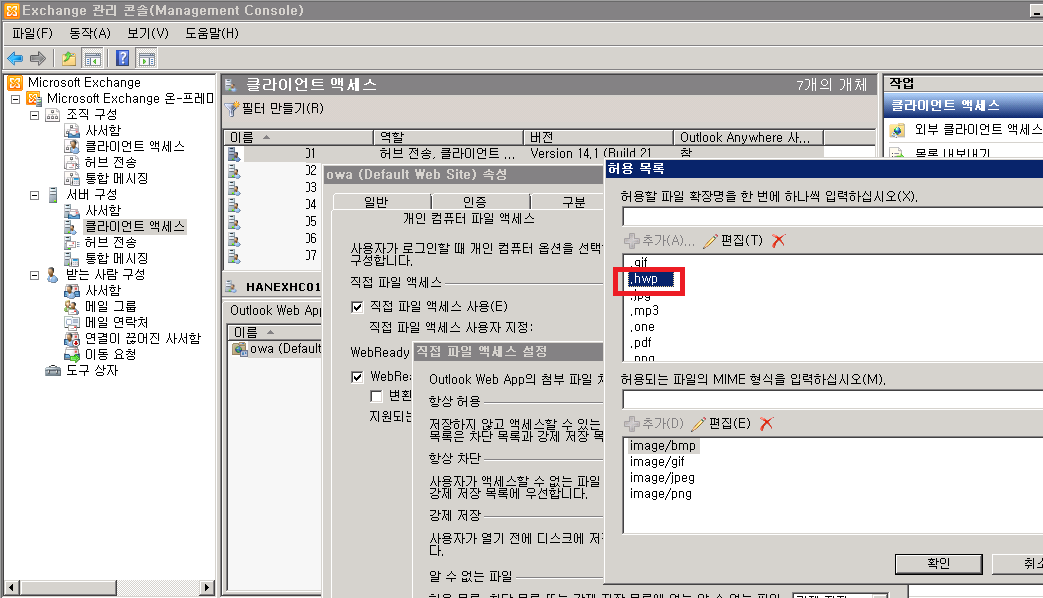This screenshot has width=1043, height=598.
Task: Click the 메일 그룹 tree icon
Action: pyautogui.click(x=72, y=307)
